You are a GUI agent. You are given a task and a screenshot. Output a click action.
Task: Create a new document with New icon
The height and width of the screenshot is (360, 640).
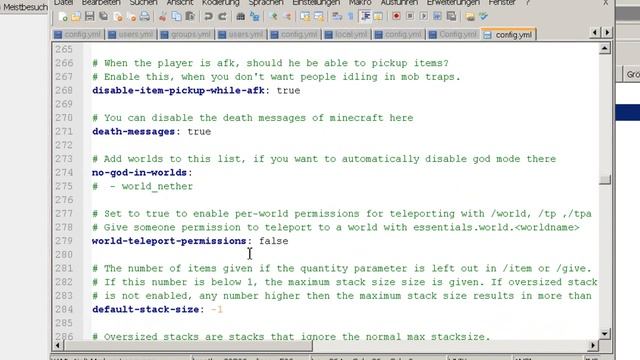pyautogui.click(x=63, y=16)
